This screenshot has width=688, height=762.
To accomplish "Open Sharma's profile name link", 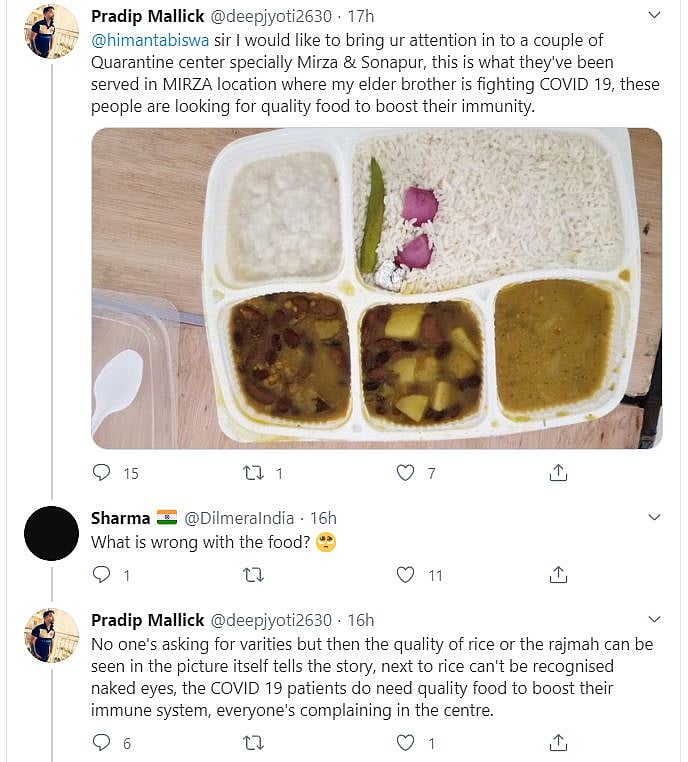I will pos(120,518).
